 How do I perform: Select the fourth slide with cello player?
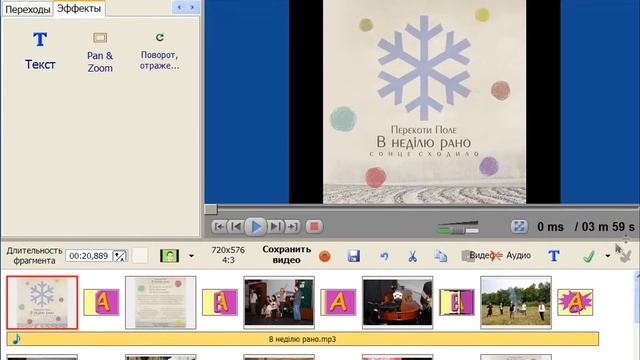click(398, 302)
